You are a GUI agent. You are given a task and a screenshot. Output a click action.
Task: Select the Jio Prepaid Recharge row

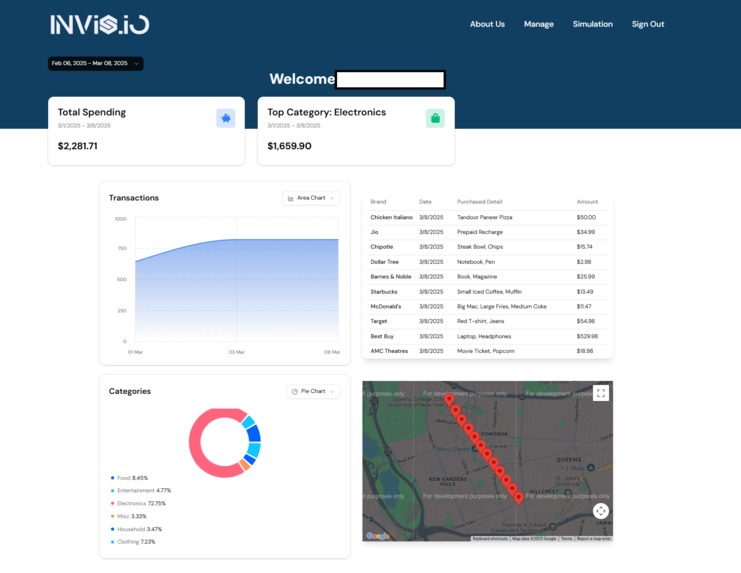[488, 232]
